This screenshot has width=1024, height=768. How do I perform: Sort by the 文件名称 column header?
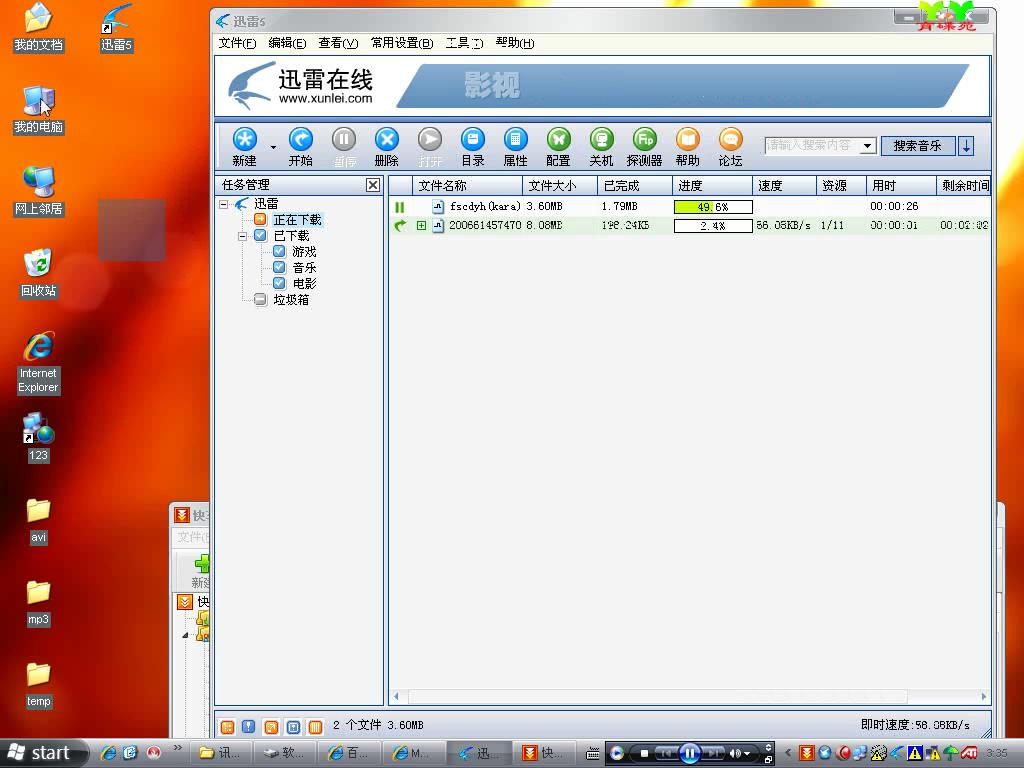(x=468, y=185)
